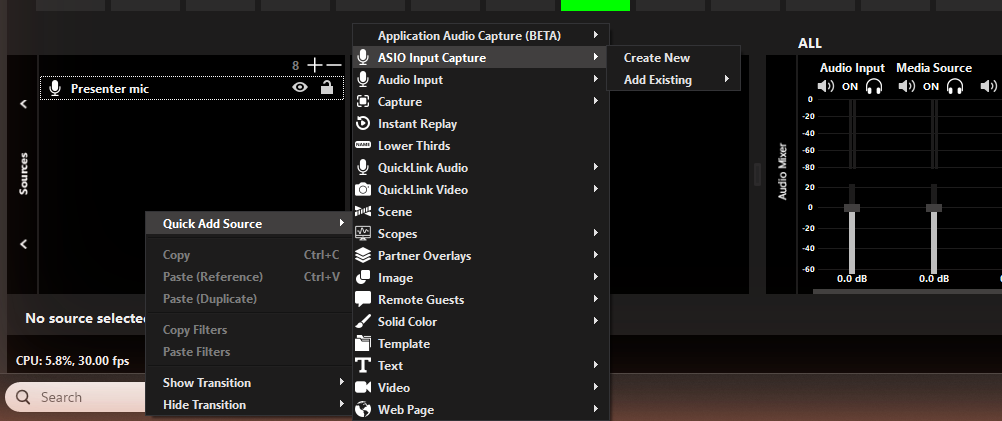Click the green scene button at top
This screenshot has width=1002, height=421.
(596, 5)
